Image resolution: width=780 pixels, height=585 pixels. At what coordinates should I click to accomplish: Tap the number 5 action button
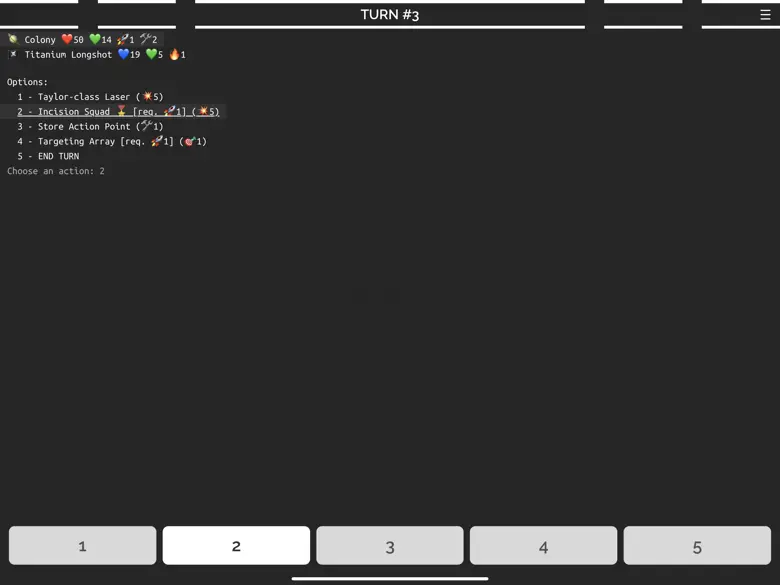point(697,546)
